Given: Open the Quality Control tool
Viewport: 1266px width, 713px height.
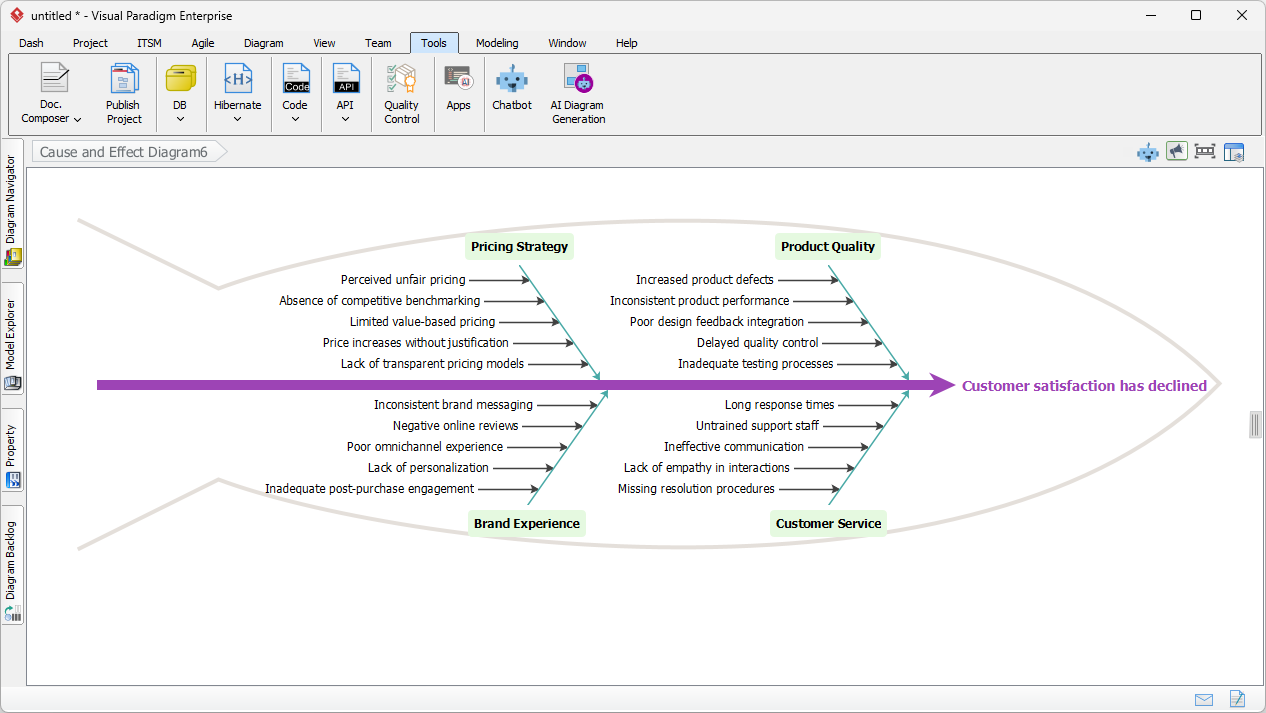Looking at the screenshot, I should click(x=401, y=90).
